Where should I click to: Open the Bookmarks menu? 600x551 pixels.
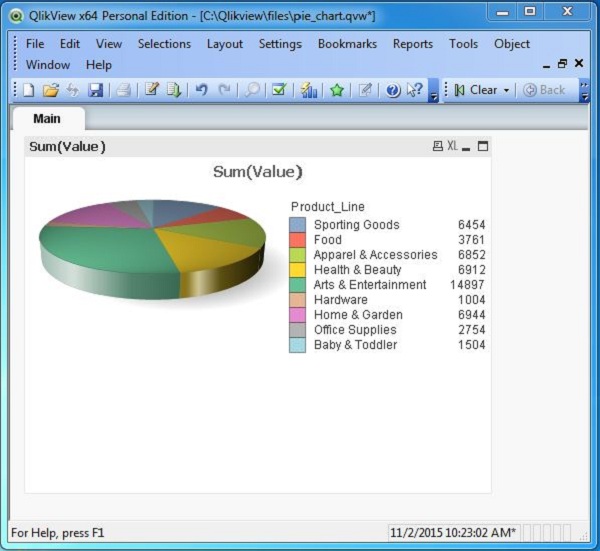point(347,44)
